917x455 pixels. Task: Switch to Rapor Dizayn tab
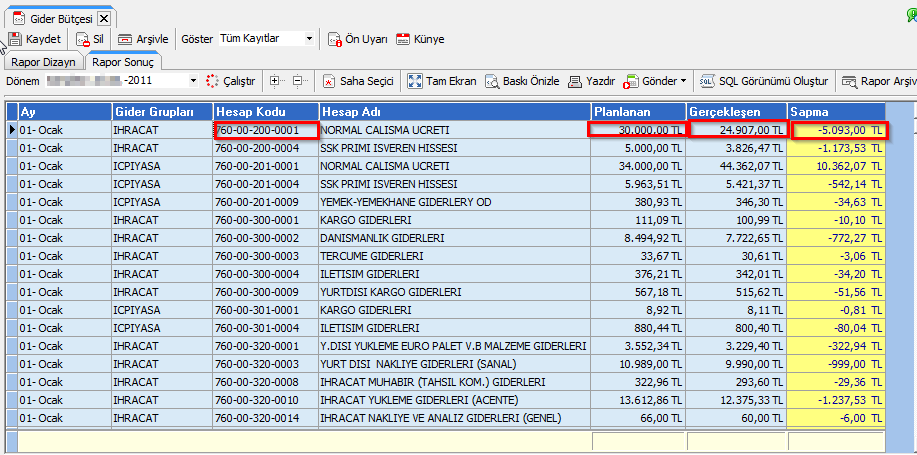coord(43,60)
